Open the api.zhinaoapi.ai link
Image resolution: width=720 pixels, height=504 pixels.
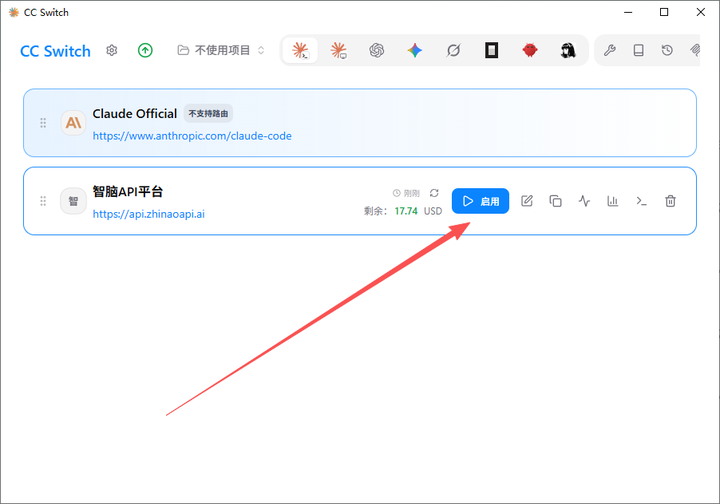pyautogui.click(x=149, y=214)
